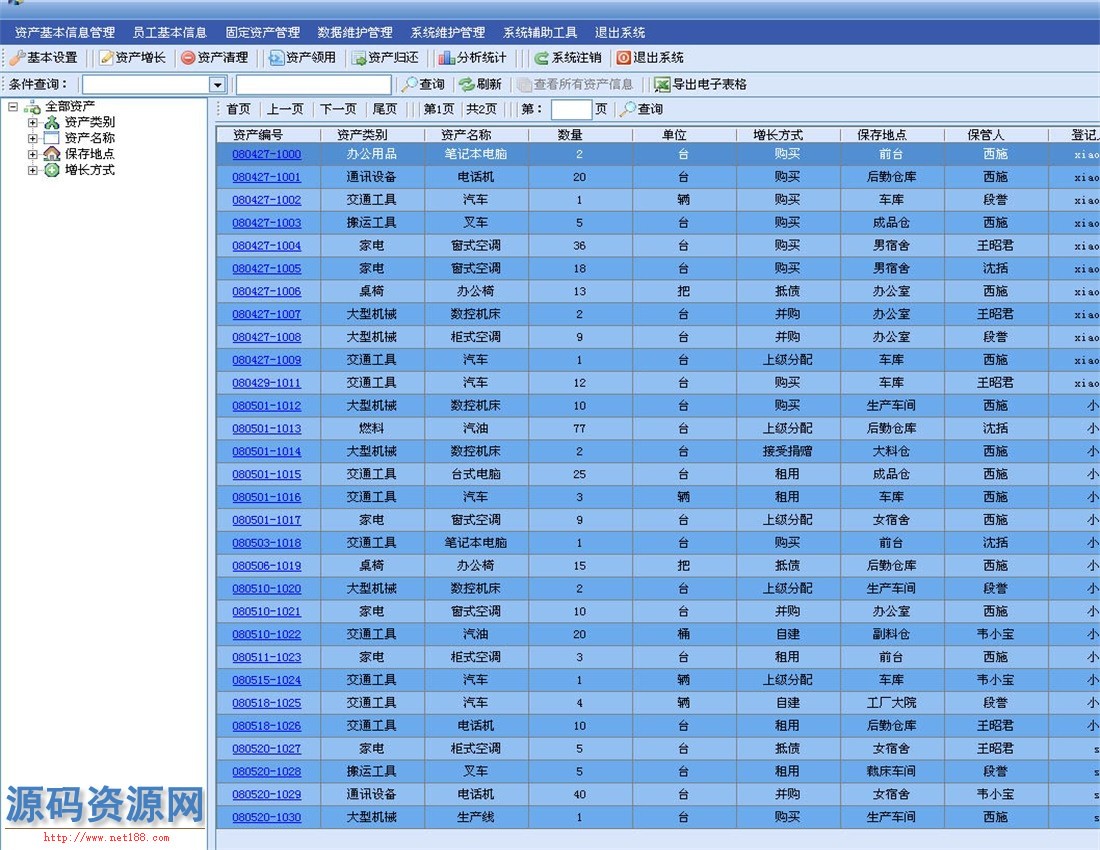Open the 数据维护管理 menu
The width and height of the screenshot is (1100, 850).
(x=355, y=32)
